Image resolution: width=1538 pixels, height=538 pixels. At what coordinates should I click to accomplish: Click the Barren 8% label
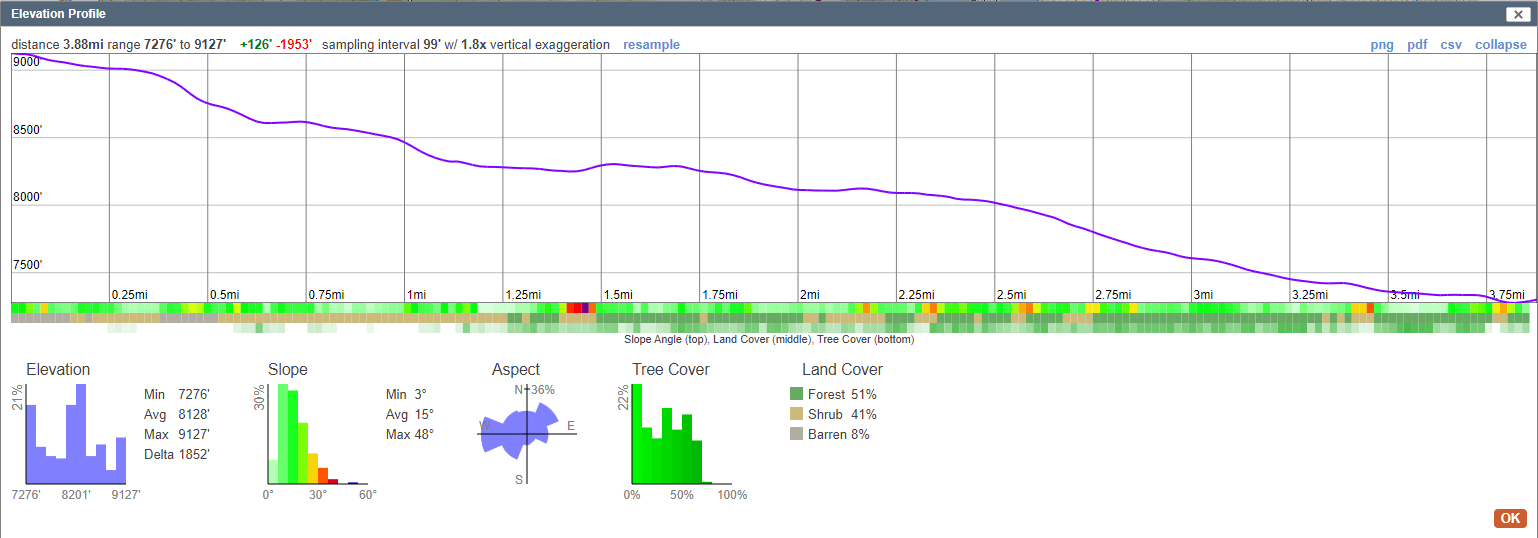[x=838, y=434]
